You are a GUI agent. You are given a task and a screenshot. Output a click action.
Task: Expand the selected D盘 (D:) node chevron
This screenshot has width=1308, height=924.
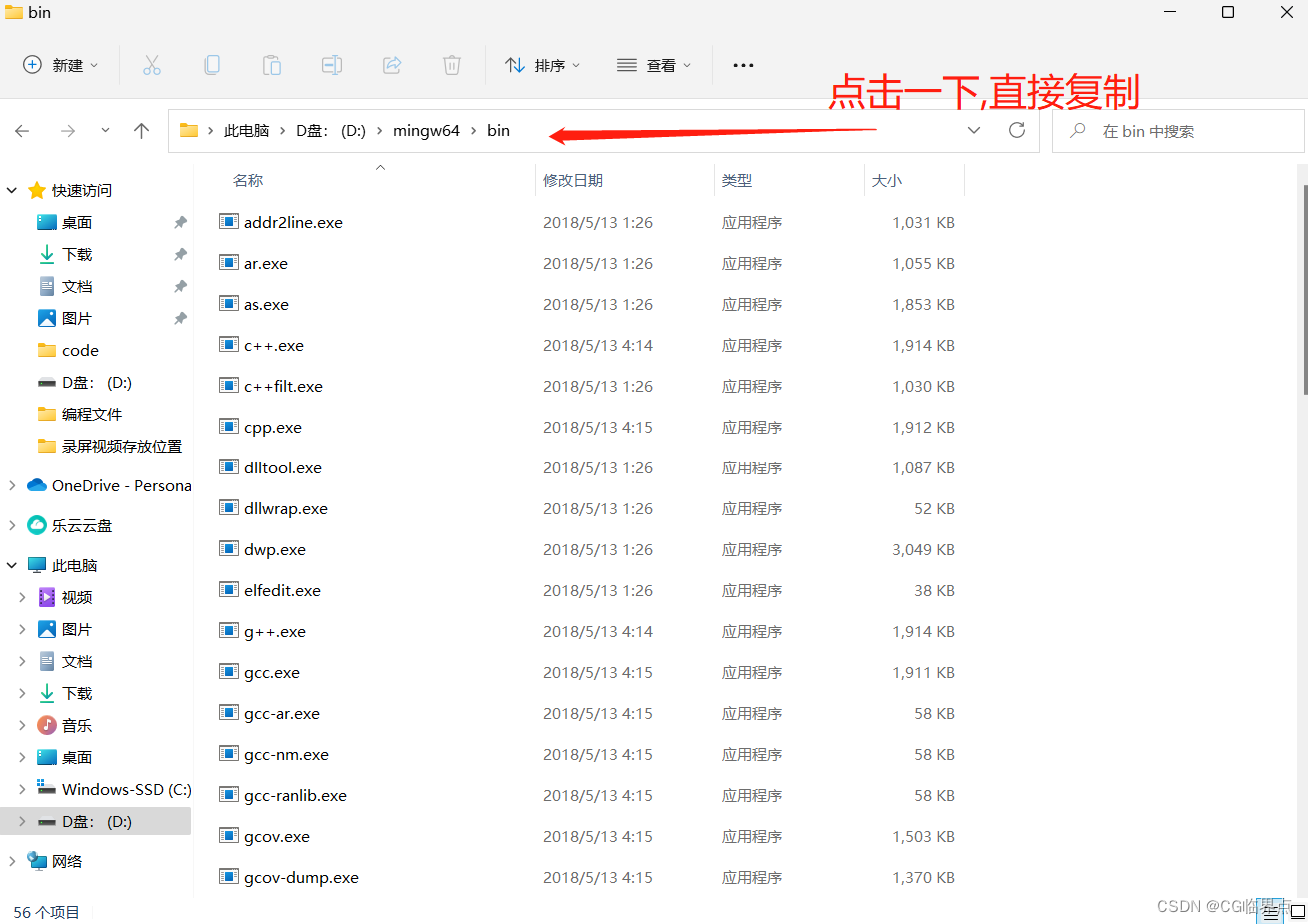click(x=22, y=821)
